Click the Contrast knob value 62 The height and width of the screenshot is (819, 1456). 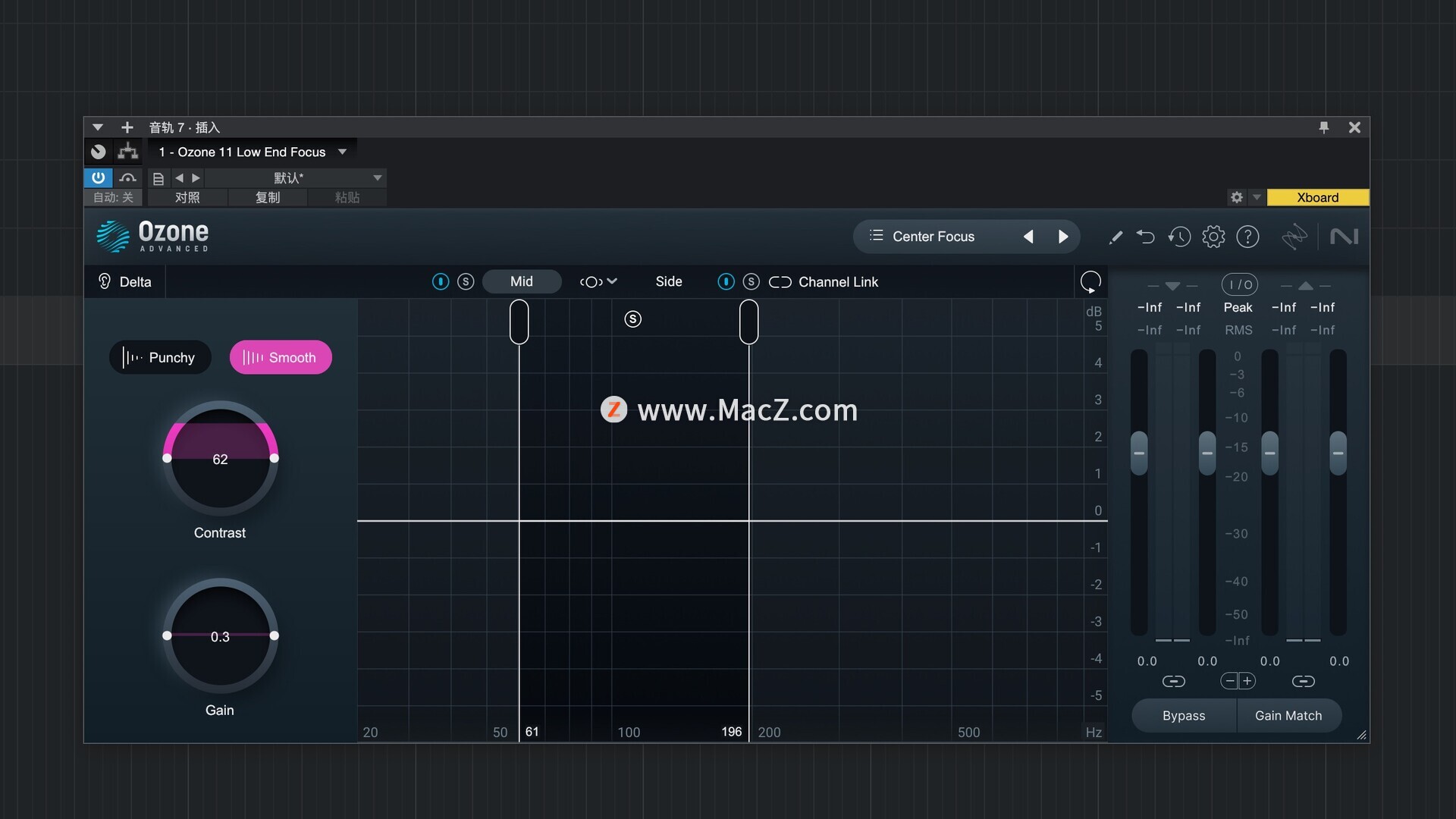[220, 459]
